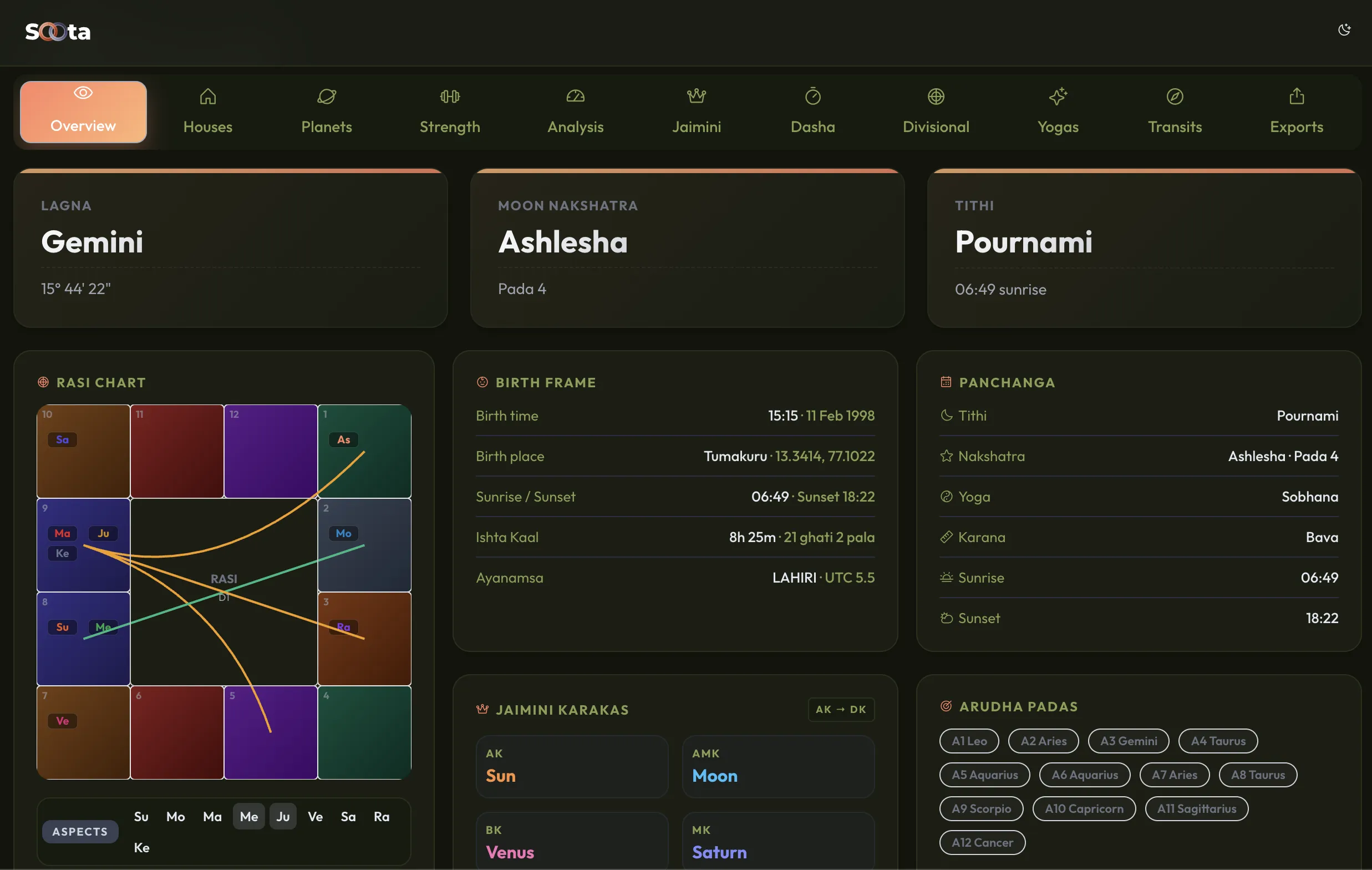1372x870 pixels.
Task: Toggle Ke aspect lines
Action: click(x=142, y=847)
